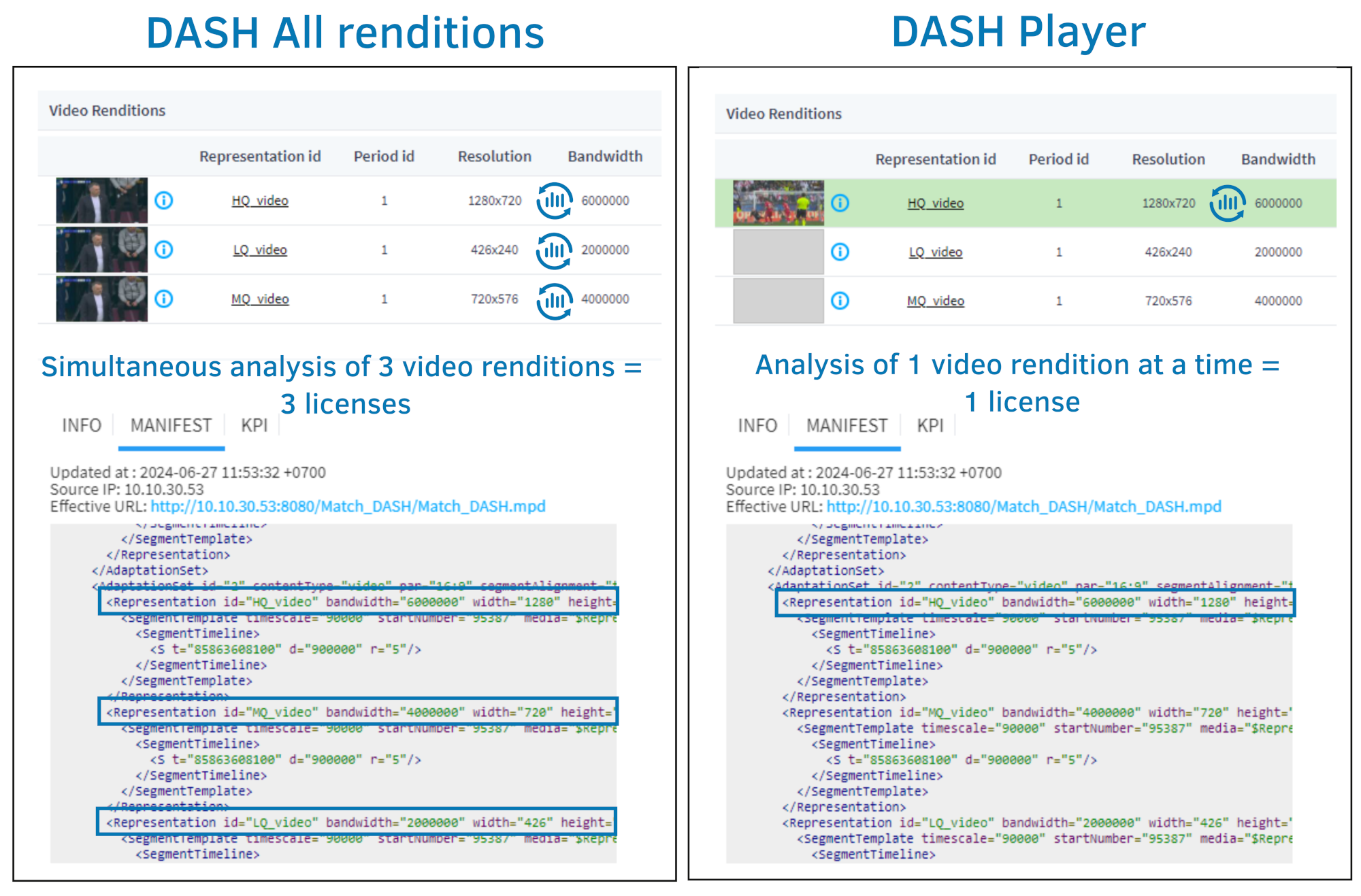Switch to KPI tab in left panel

click(x=254, y=425)
